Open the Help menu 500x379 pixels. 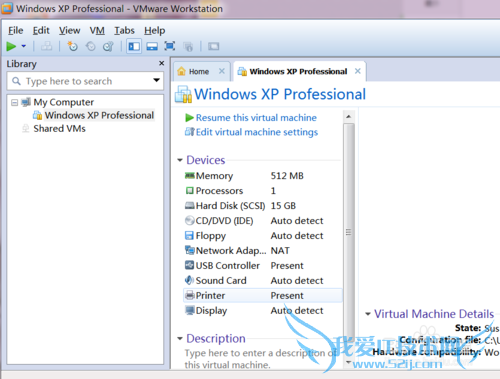point(154,30)
